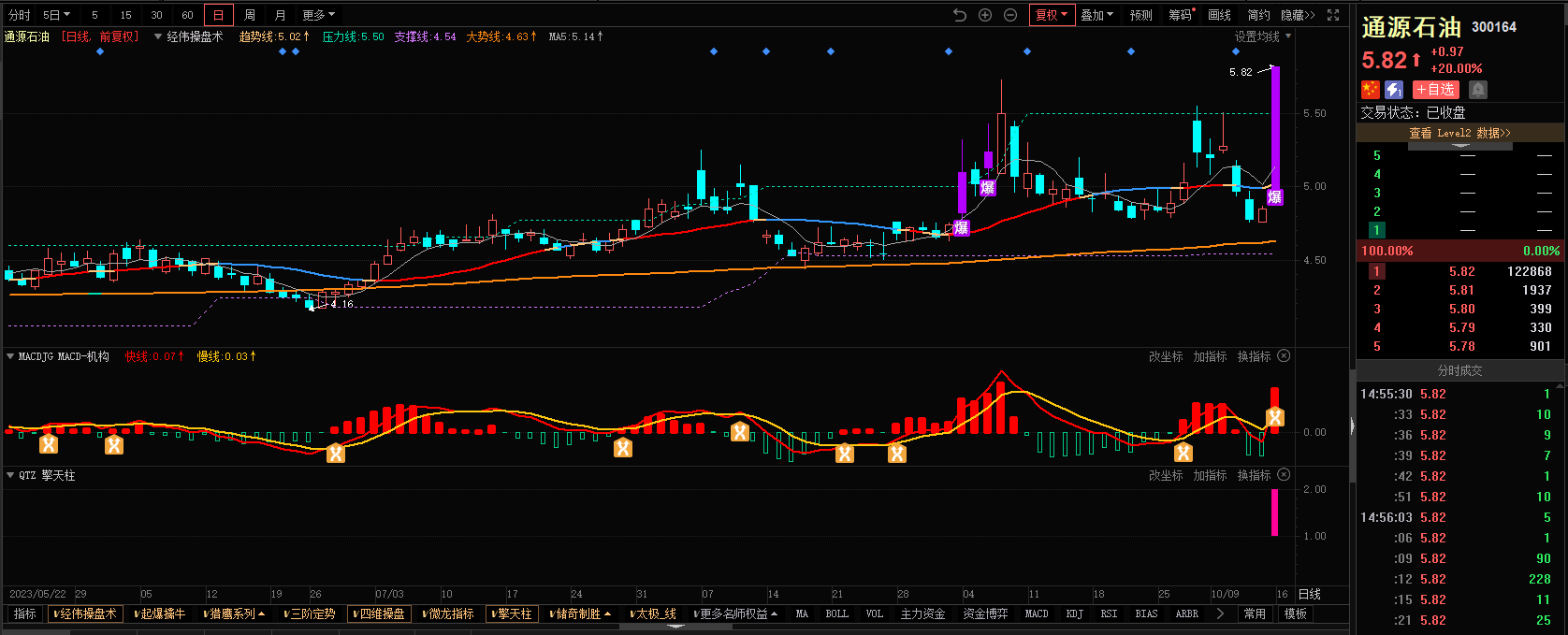Open the 复权 dropdown

click(1051, 15)
